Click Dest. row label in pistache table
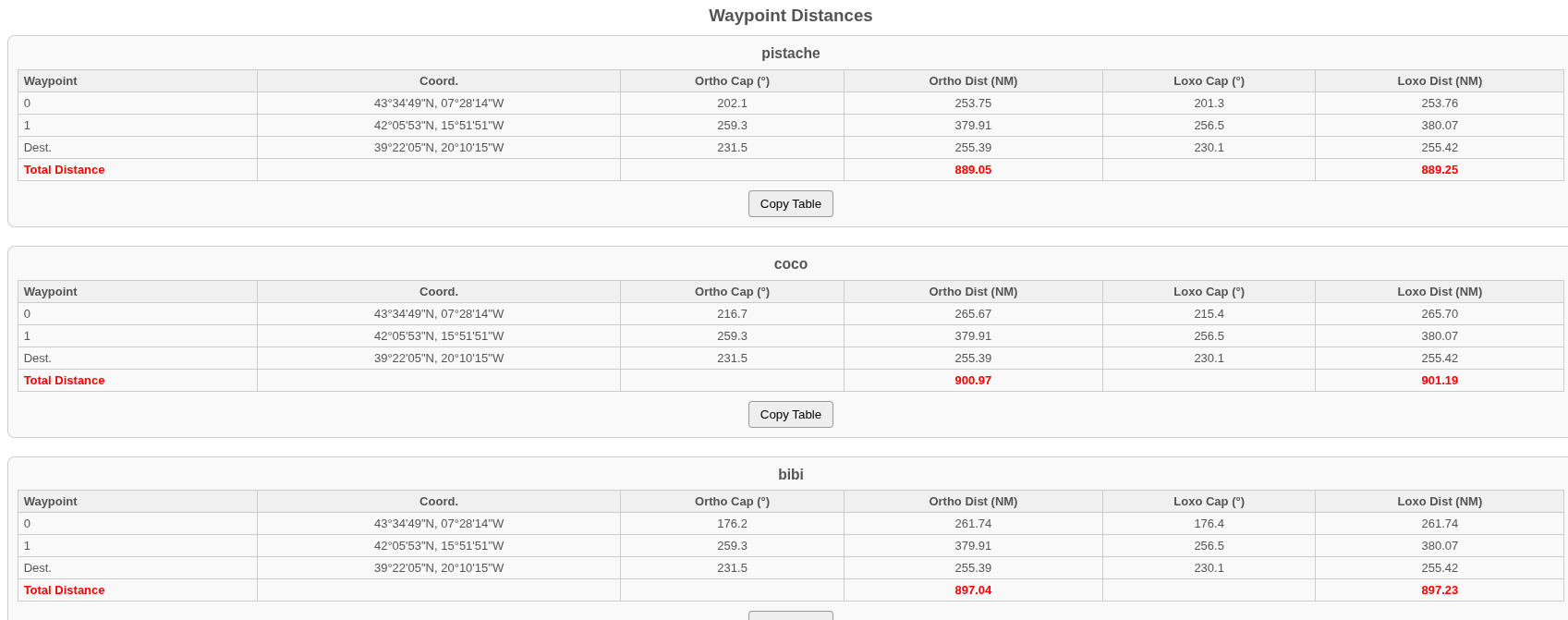 pyautogui.click(x=38, y=148)
